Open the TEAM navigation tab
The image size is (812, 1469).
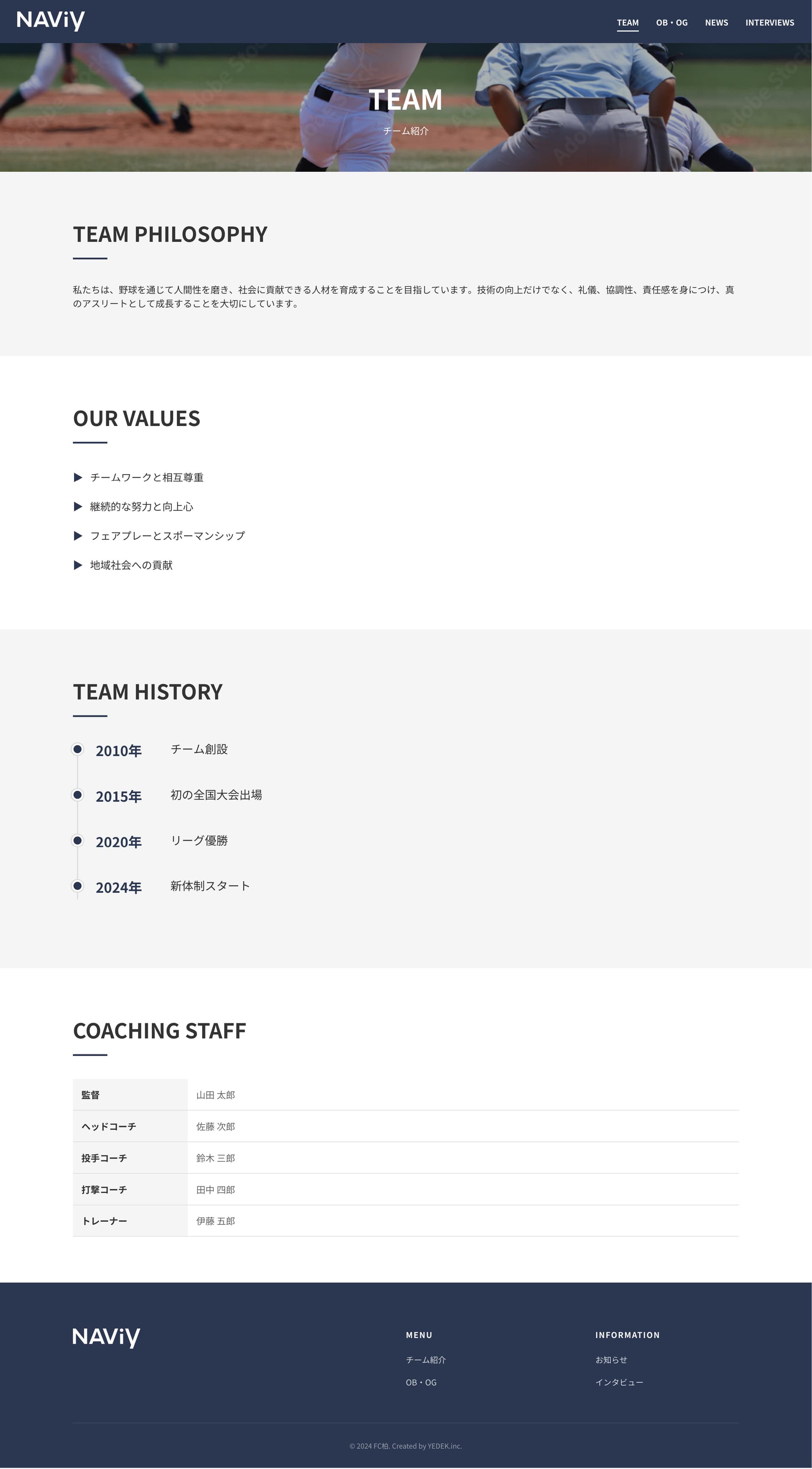627,23
